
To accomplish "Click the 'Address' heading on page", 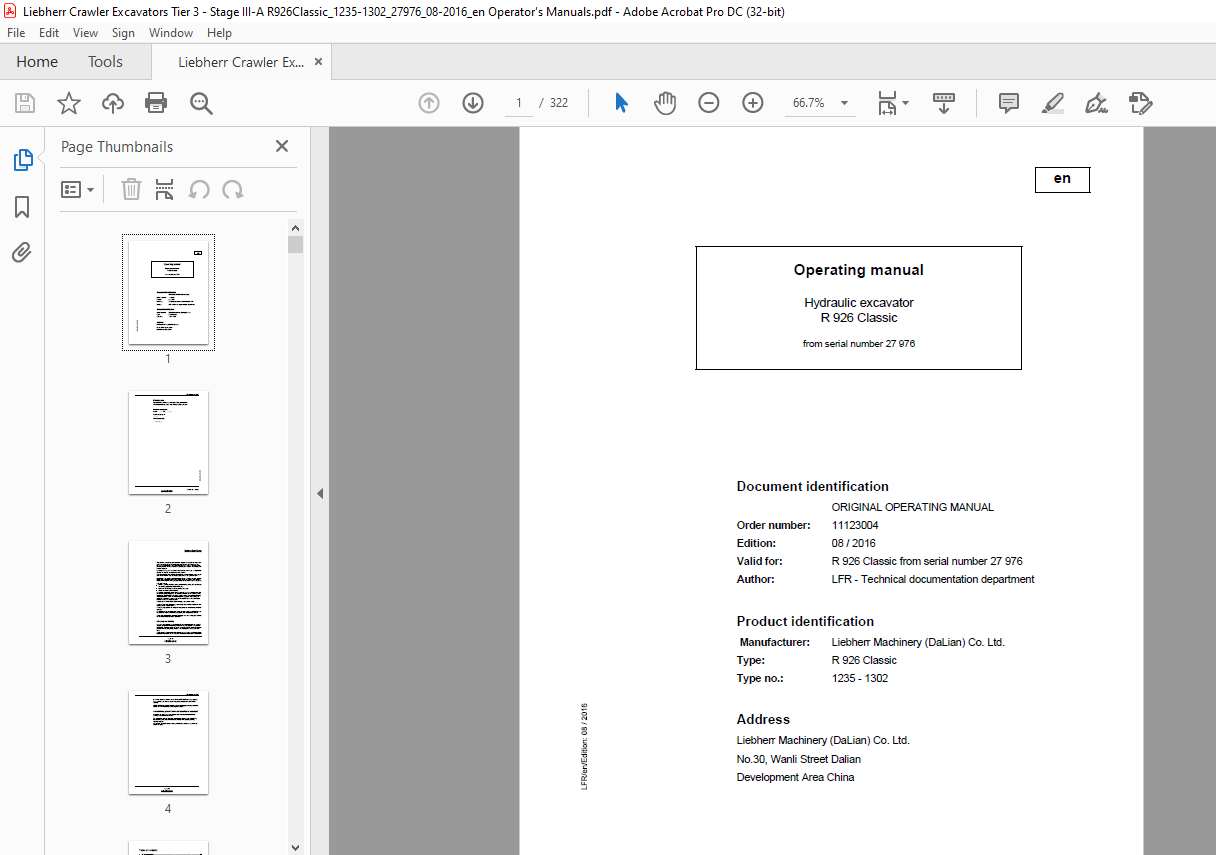I will (x=763, y=719).
